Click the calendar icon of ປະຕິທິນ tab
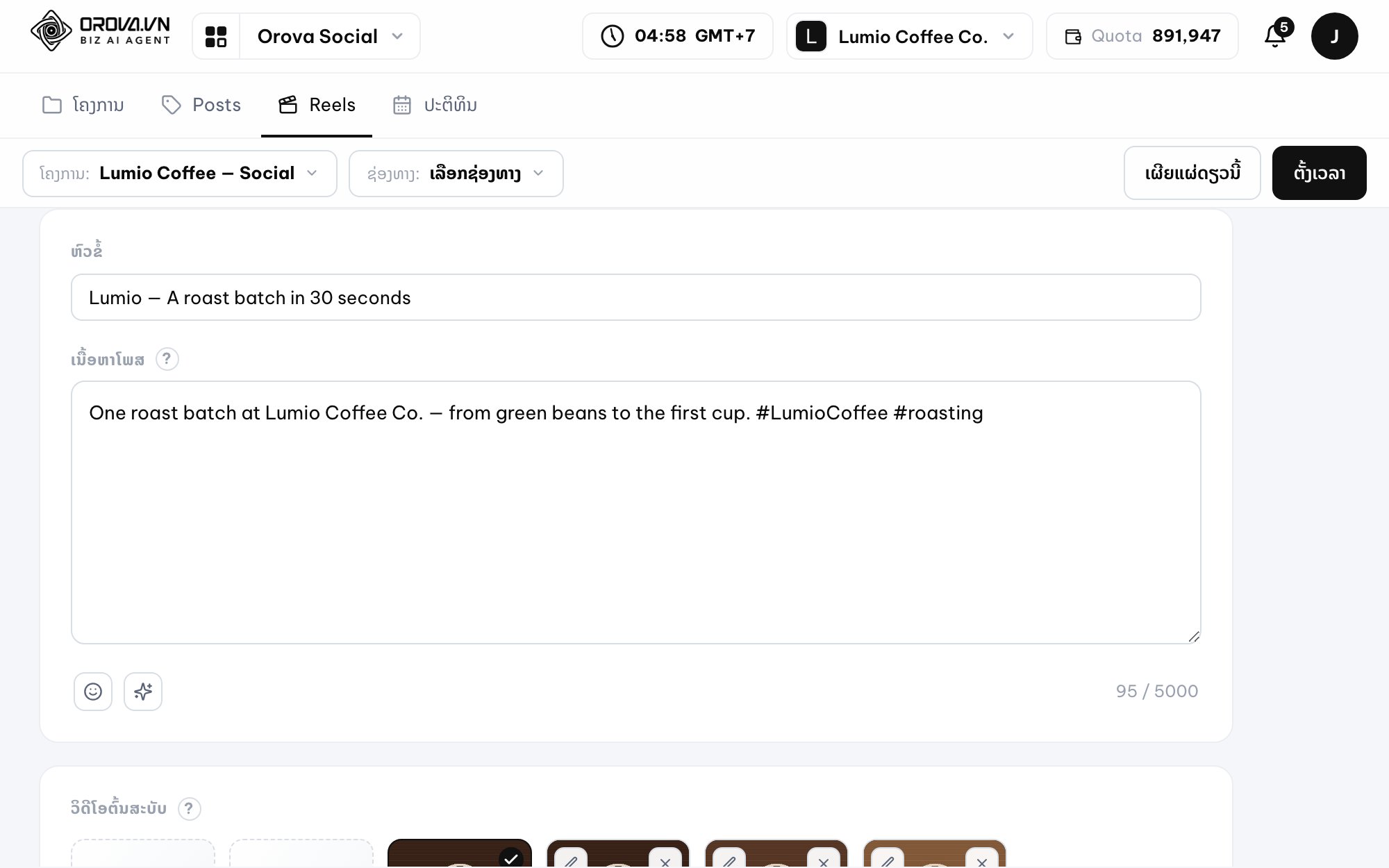The image size is (1389, 868). point(402,105)
